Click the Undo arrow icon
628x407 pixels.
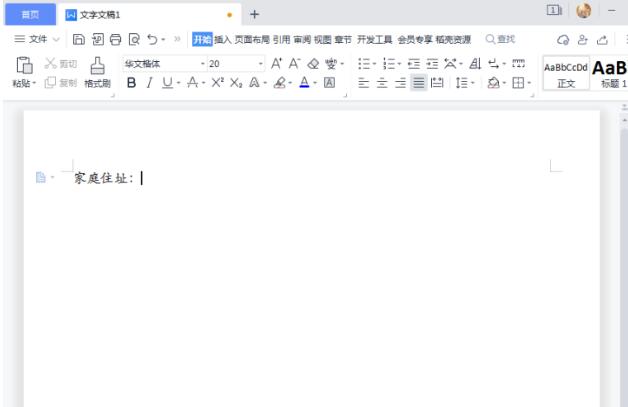click(x=152, y=39)
